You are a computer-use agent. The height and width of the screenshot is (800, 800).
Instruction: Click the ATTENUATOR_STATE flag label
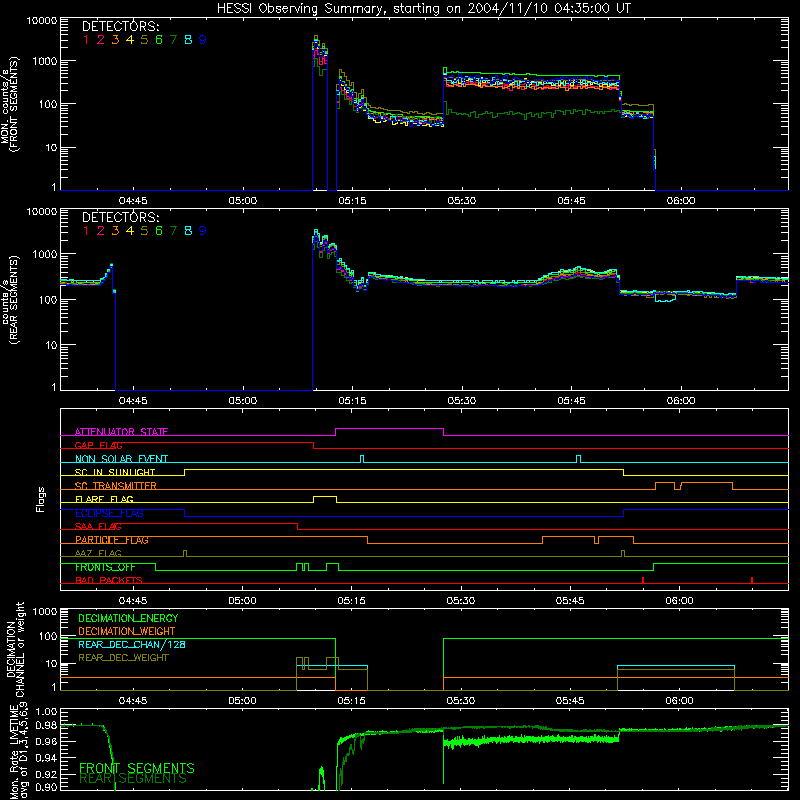[121, 432]
